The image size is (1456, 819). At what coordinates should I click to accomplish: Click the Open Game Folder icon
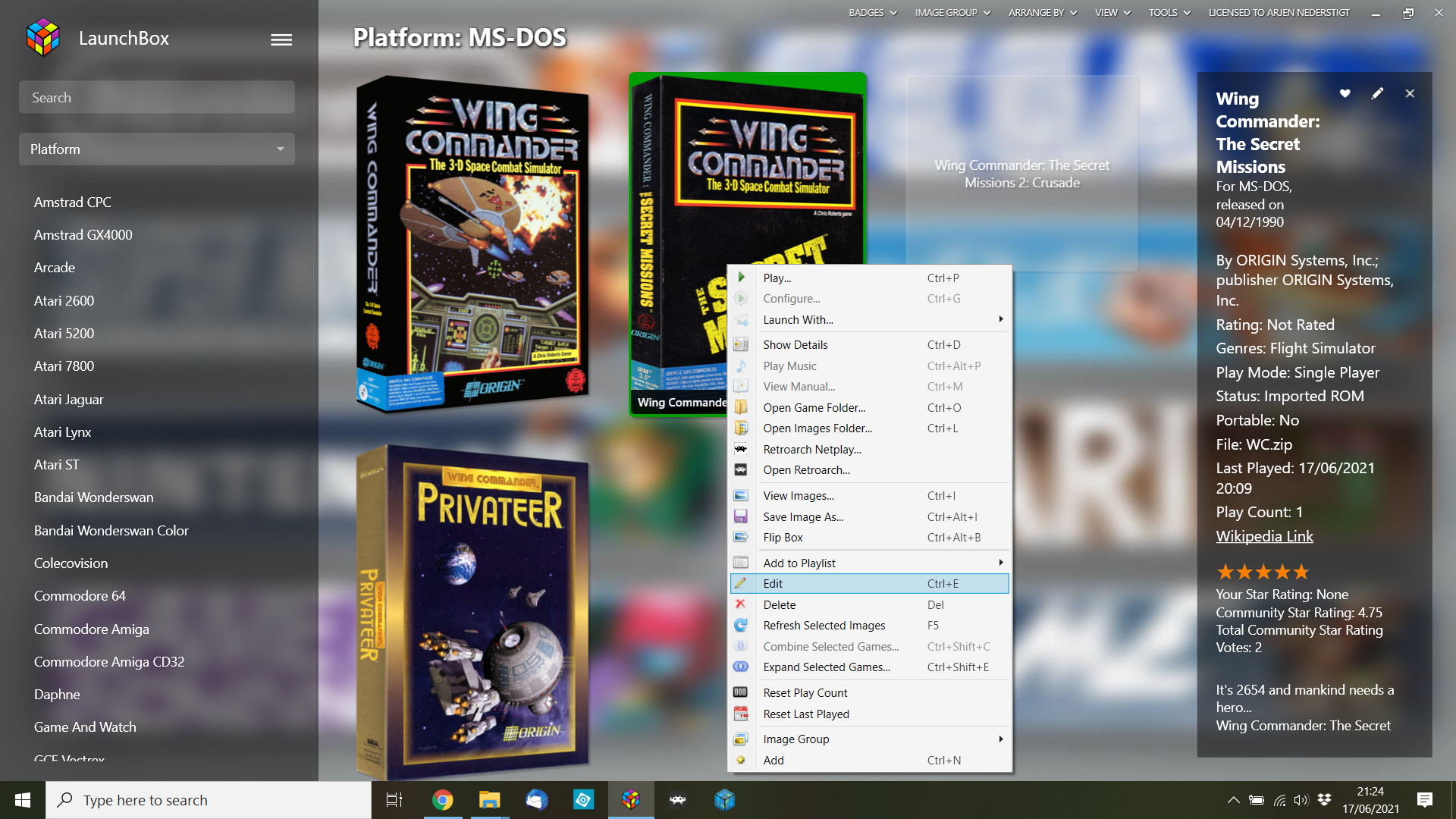point(741,407)
